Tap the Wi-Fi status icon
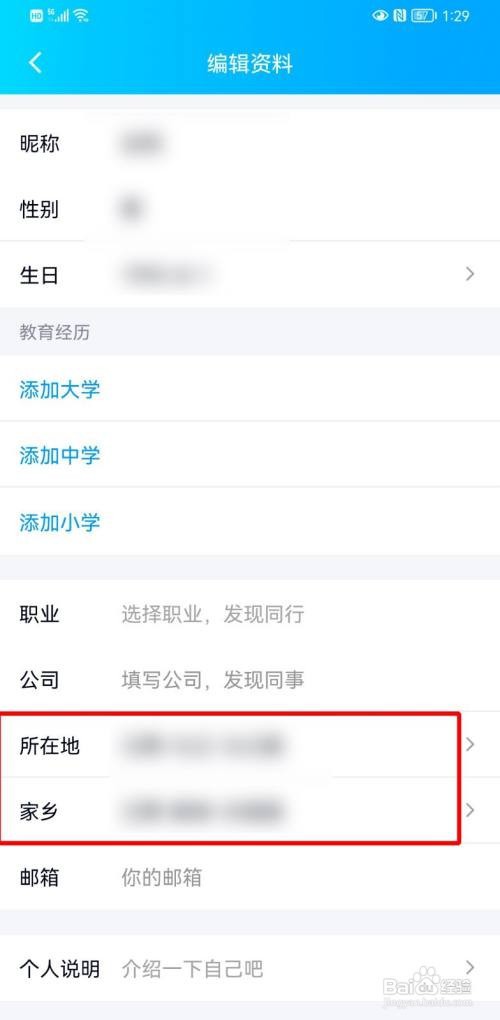The height and width of the screenshot is (1020, 500). 81,16
